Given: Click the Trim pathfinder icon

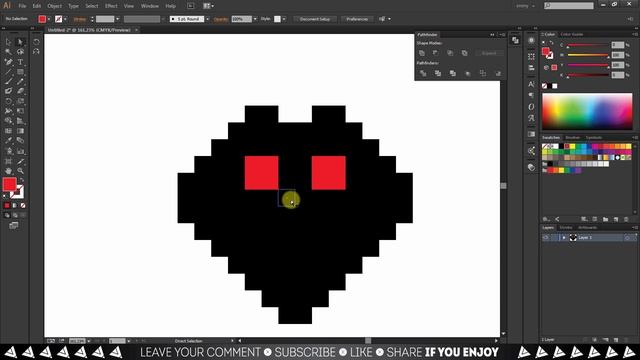Looking at the screenshot, I should (x=438, y=73).
